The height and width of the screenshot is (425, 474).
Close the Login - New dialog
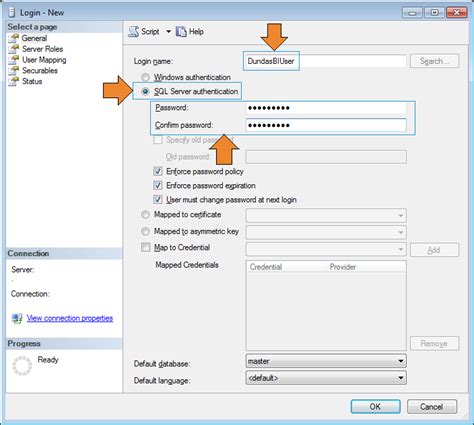point(457,13)
